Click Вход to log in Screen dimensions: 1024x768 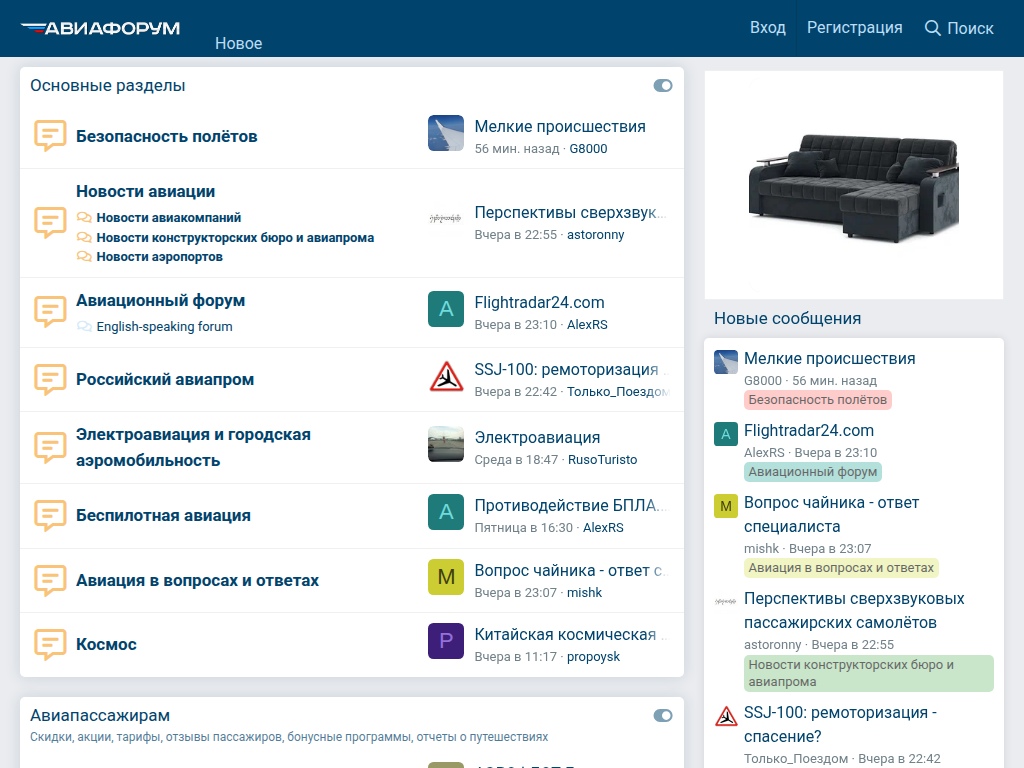(767, 28)
